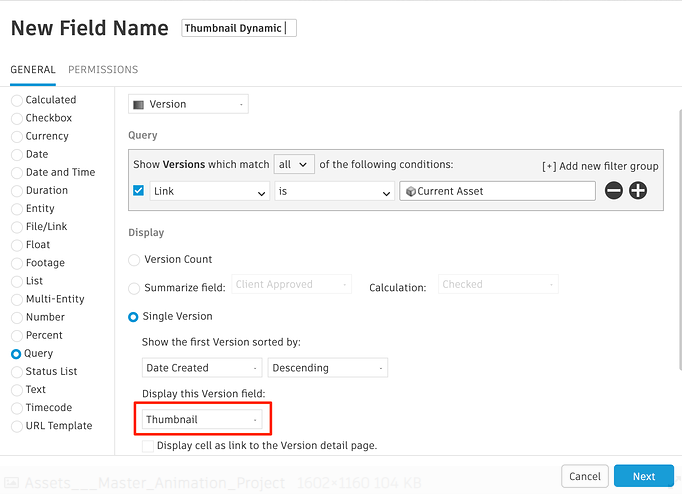Screen dimensions: 682x494
Task: Remove the Link filter condition with minus icon
Action: coord(614,190)
